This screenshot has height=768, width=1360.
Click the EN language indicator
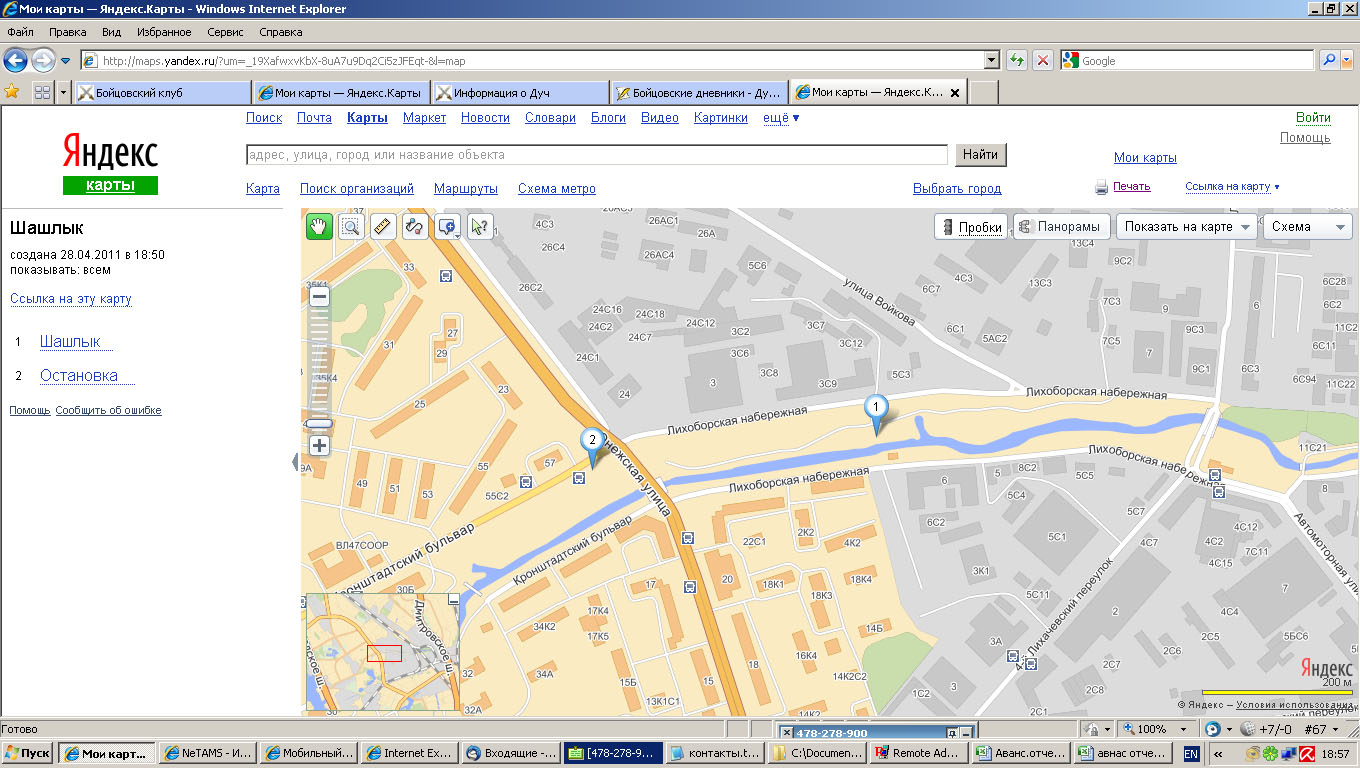click(x=1191, y=753)
